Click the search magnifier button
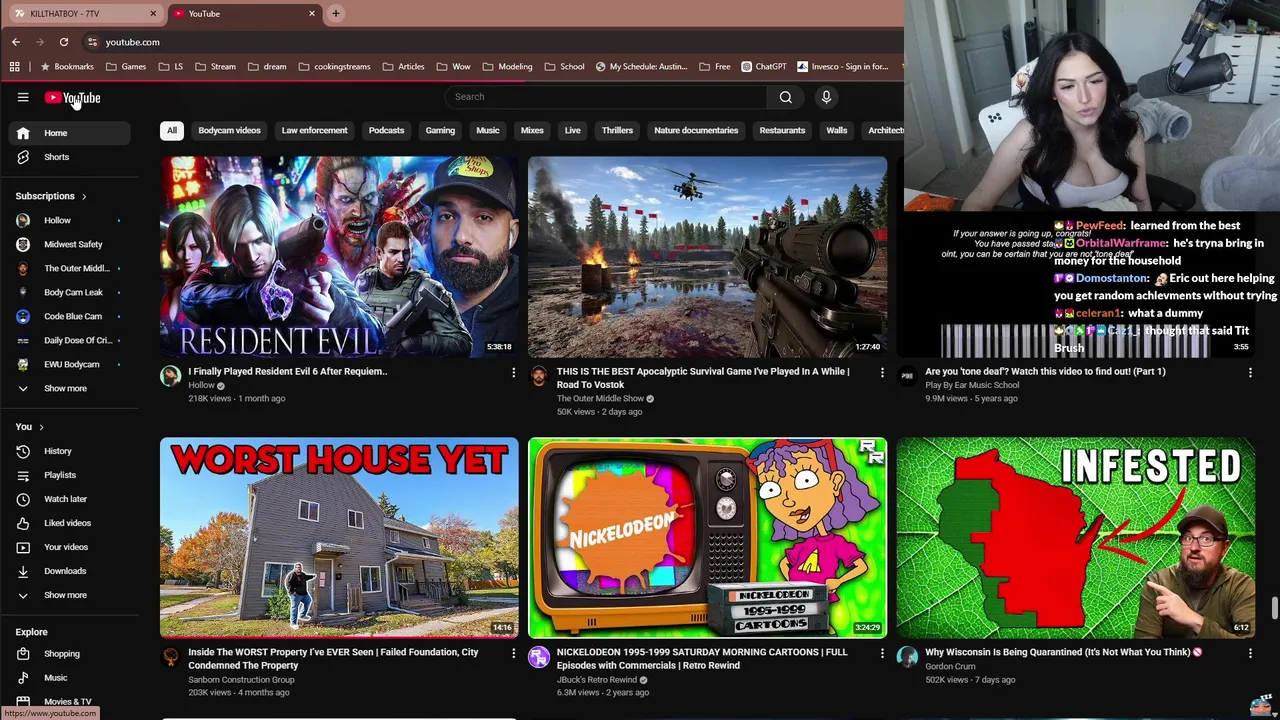 click(x=786, y=97)
